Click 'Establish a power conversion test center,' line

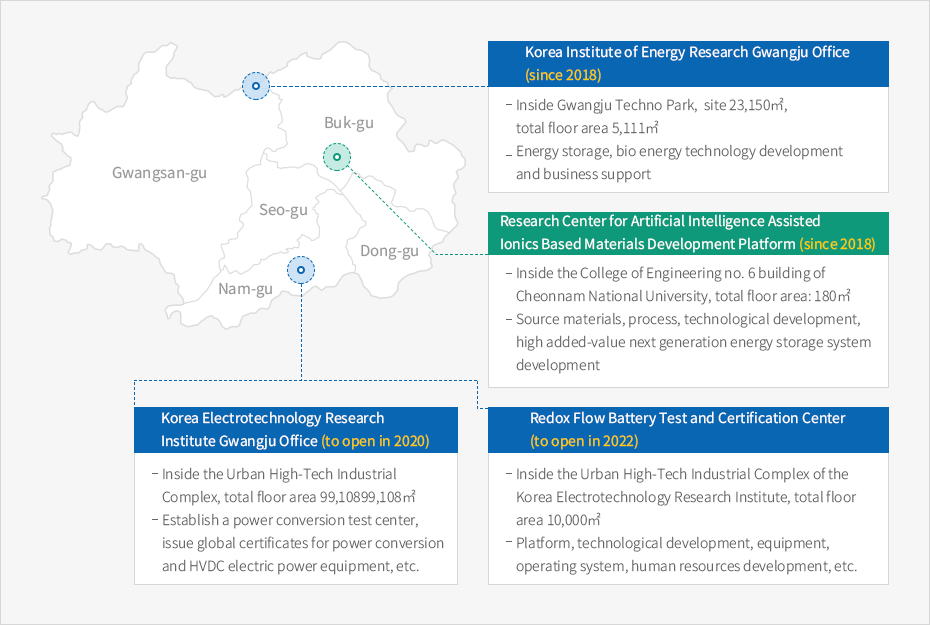pos(290,520)
